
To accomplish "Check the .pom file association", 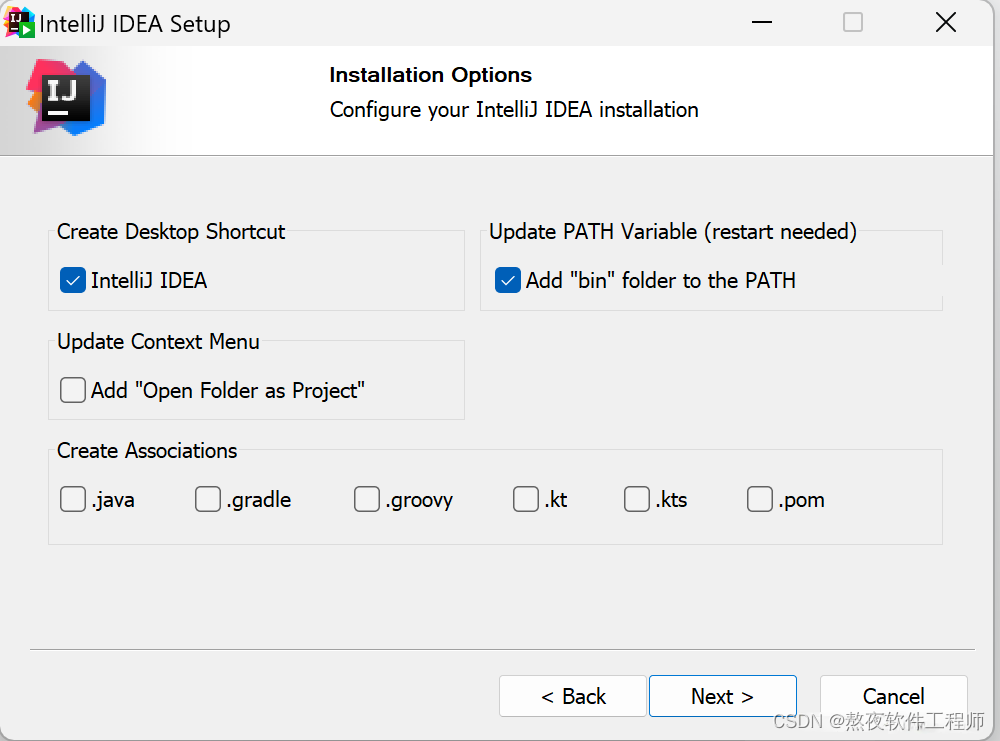I will pos(760,499).
